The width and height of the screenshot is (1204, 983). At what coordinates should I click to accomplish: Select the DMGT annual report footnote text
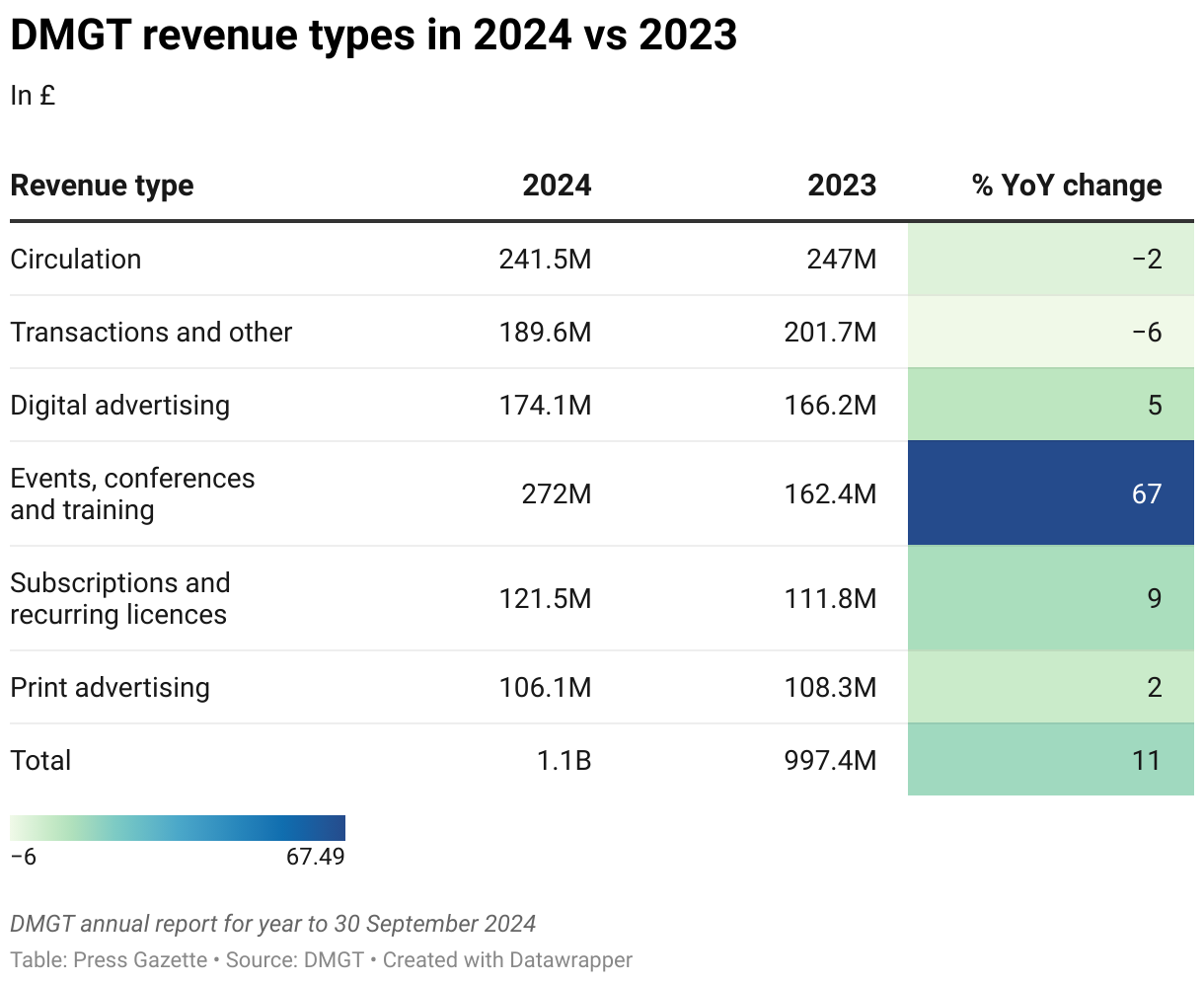(x=273, y=924)
